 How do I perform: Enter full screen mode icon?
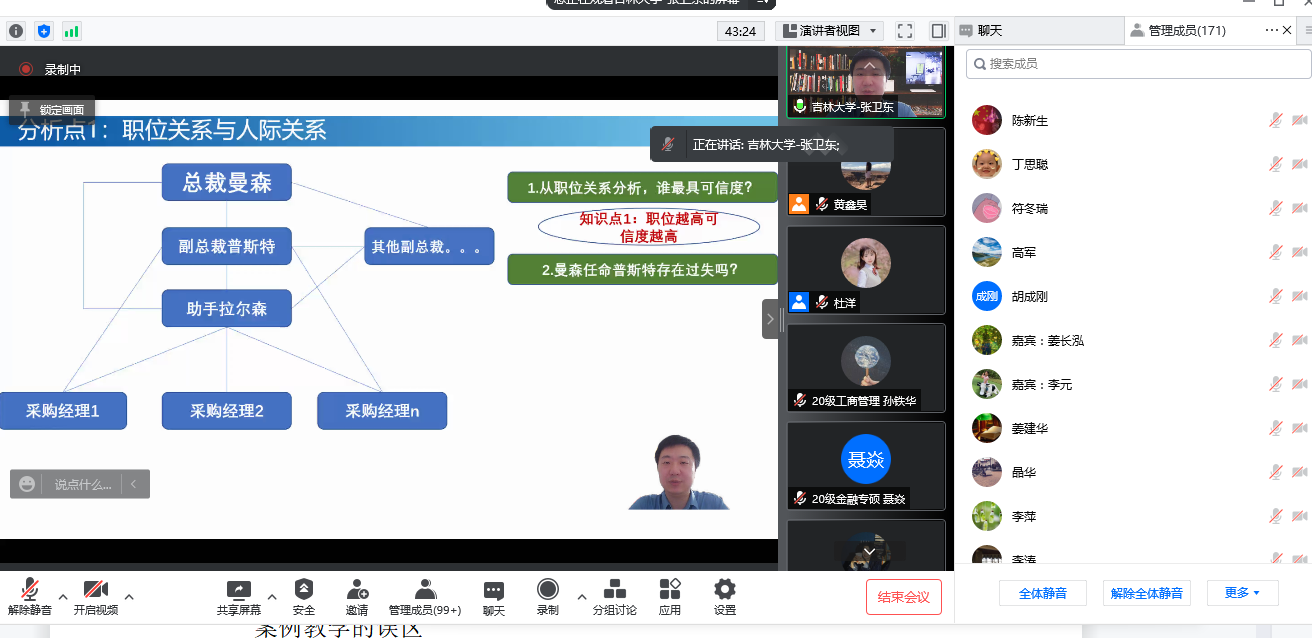(904, 31)
